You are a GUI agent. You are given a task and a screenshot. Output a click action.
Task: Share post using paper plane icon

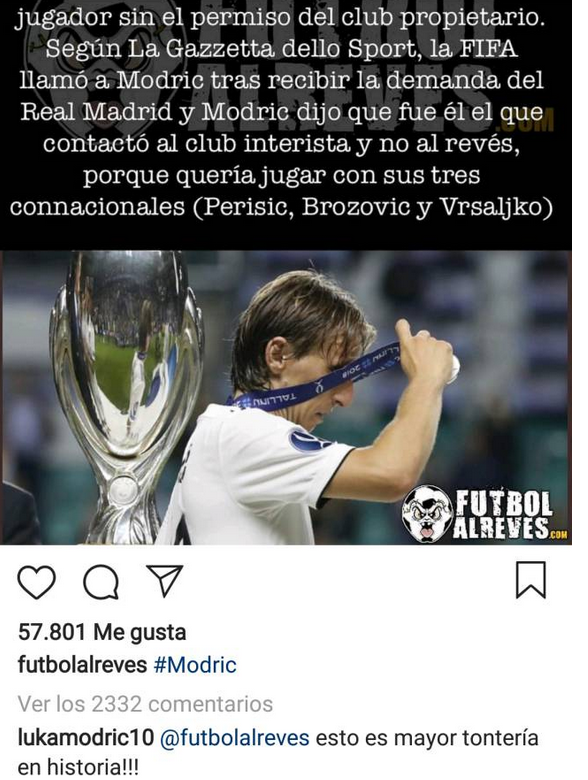165,581
